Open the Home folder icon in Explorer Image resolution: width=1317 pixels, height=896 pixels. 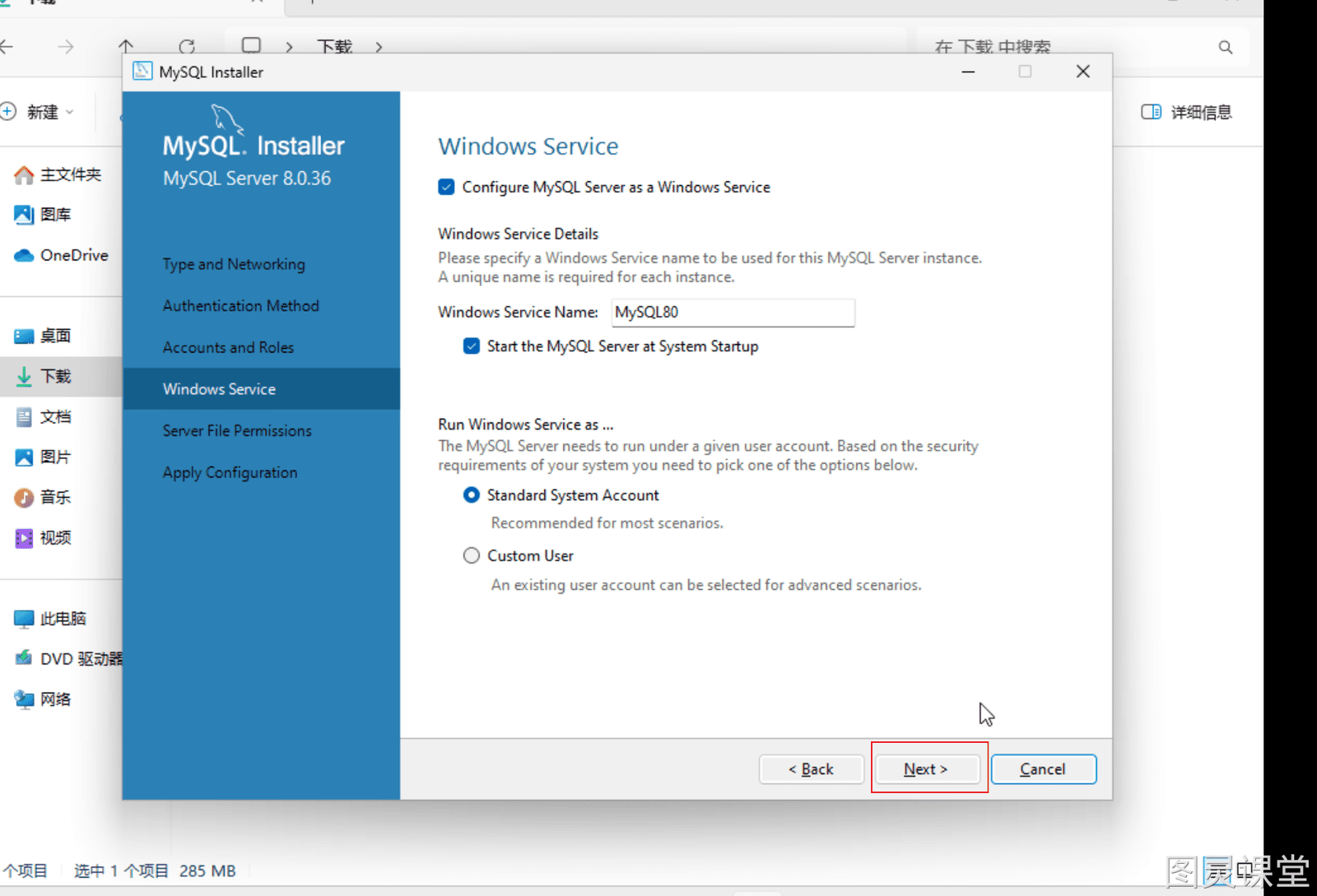coord(24,174)
